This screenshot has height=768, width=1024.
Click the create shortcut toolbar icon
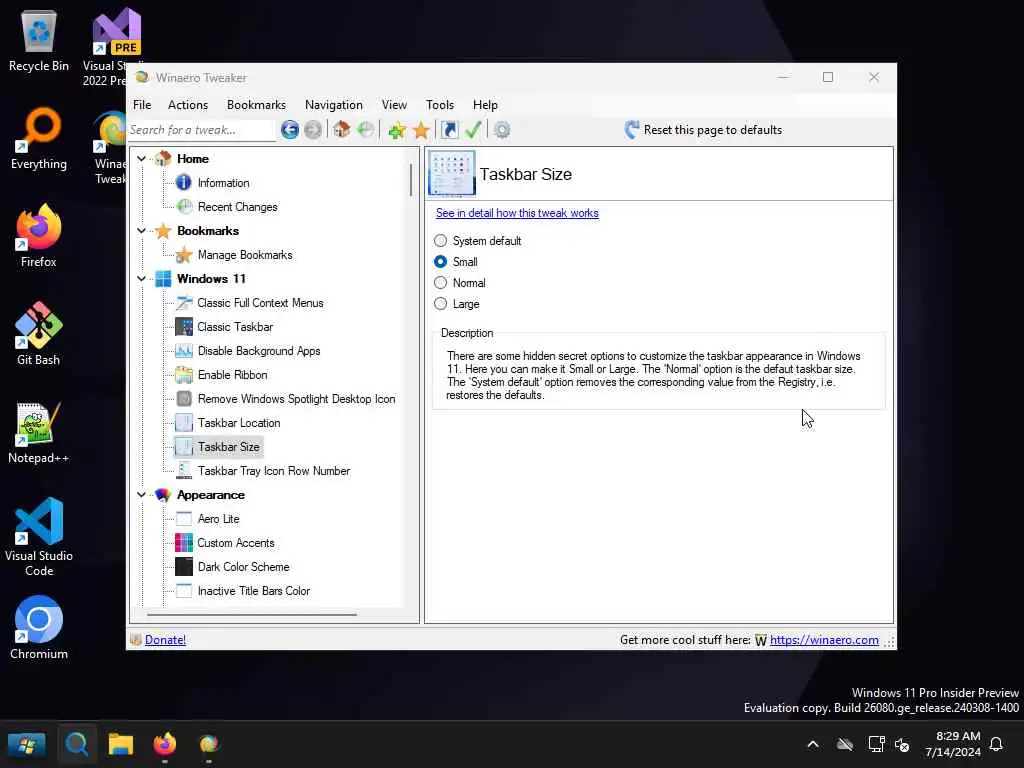449,130
